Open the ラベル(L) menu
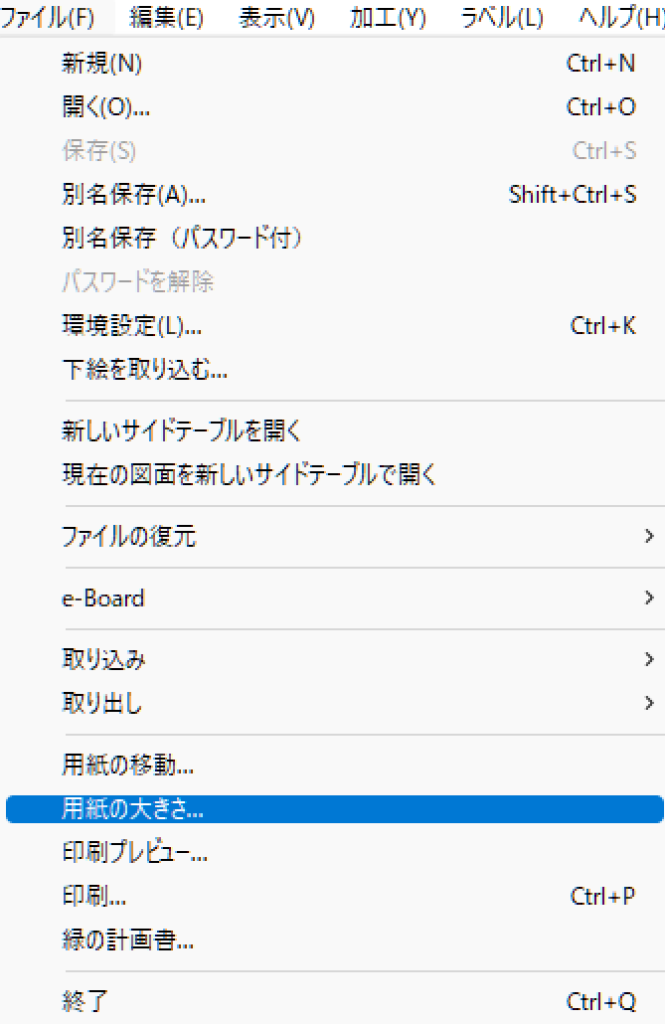 coord(502,17)
